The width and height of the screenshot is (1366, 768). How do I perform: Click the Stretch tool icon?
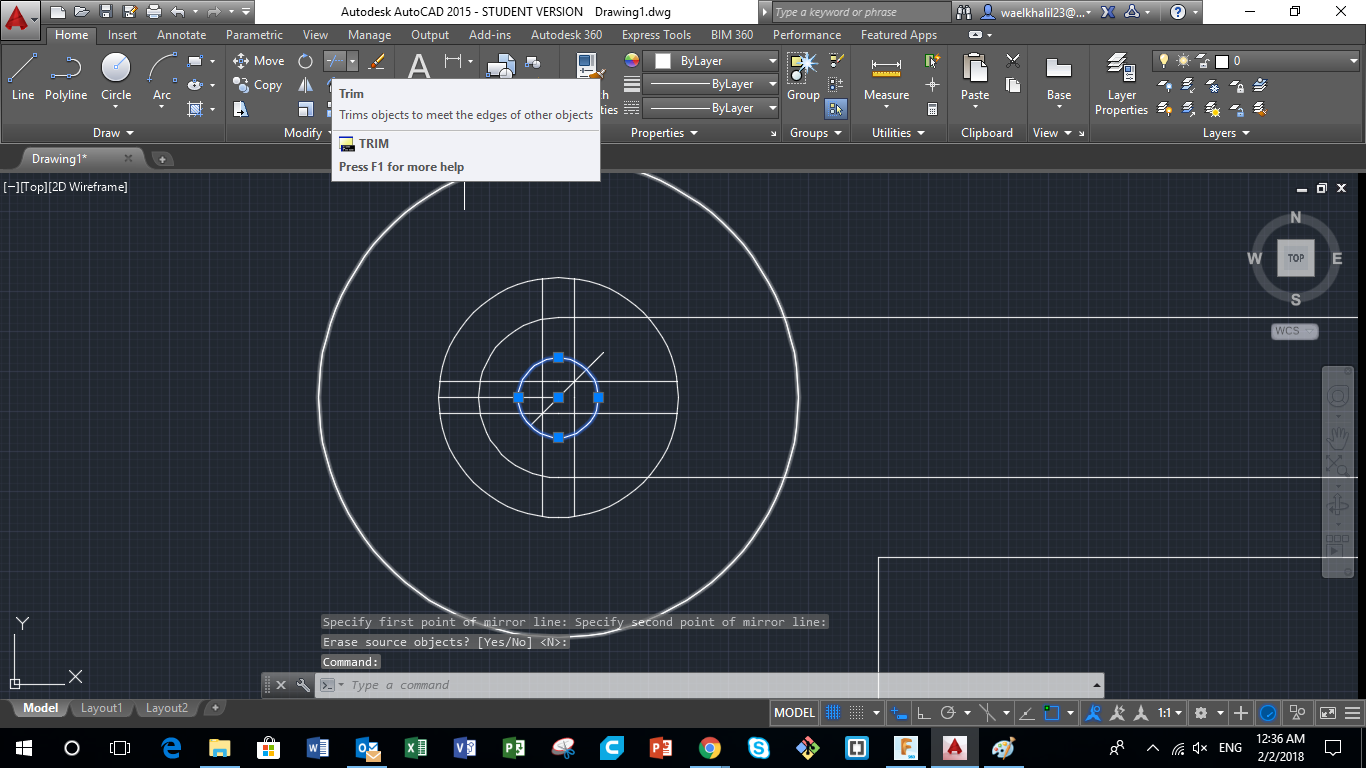click(x=241, y=109)
